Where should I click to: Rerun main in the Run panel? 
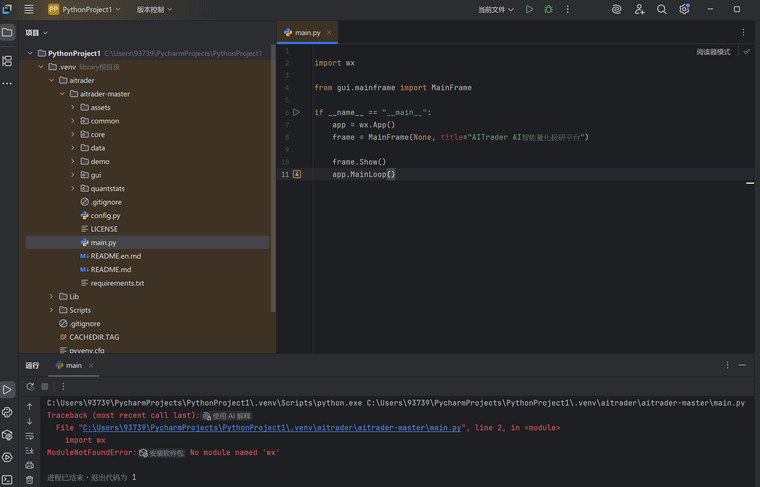tap(30, 386)
